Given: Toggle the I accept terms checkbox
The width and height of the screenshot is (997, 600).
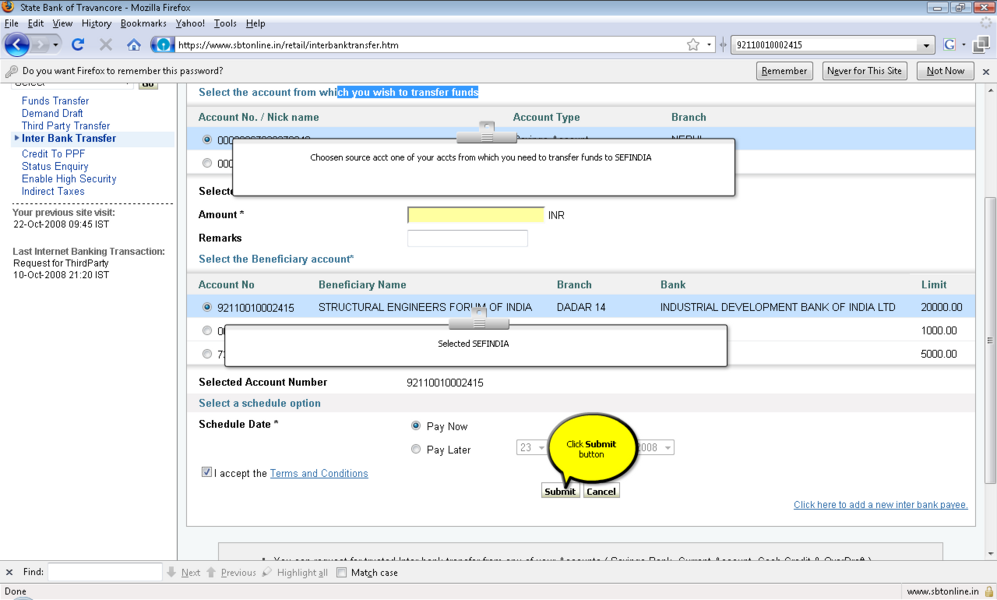Looking at the screenshot, I should coord(206,473).
